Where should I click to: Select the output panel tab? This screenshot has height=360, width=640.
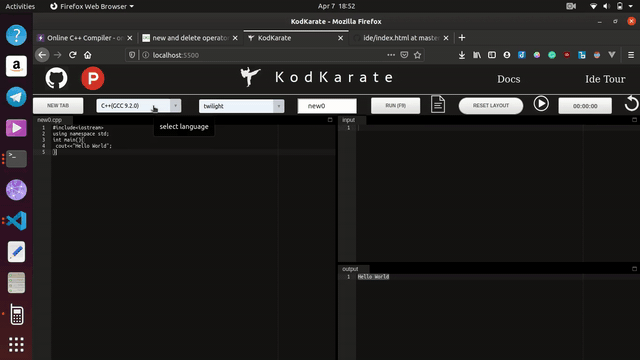(350, 269)
